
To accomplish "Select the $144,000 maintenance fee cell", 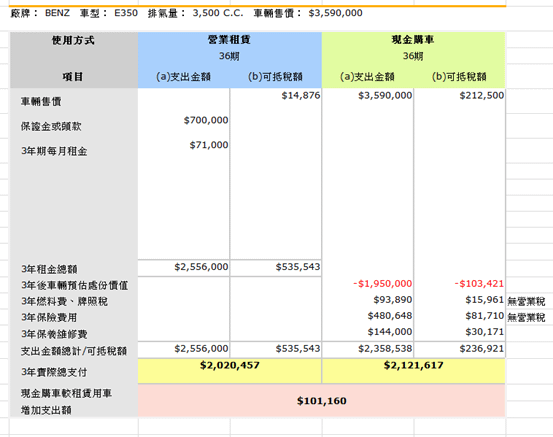I will pos(368,332).
